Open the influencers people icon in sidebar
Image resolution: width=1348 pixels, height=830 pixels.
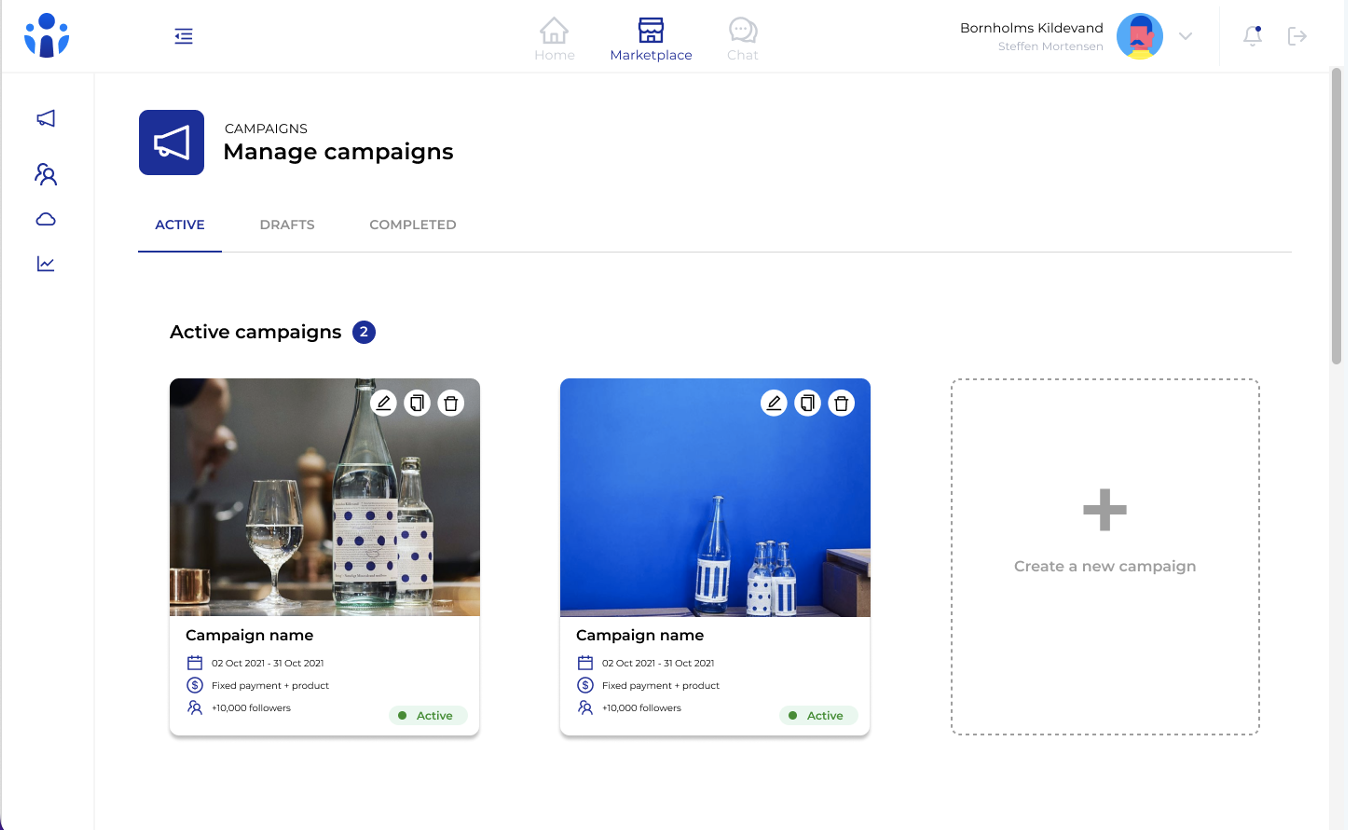click(46, 175)
